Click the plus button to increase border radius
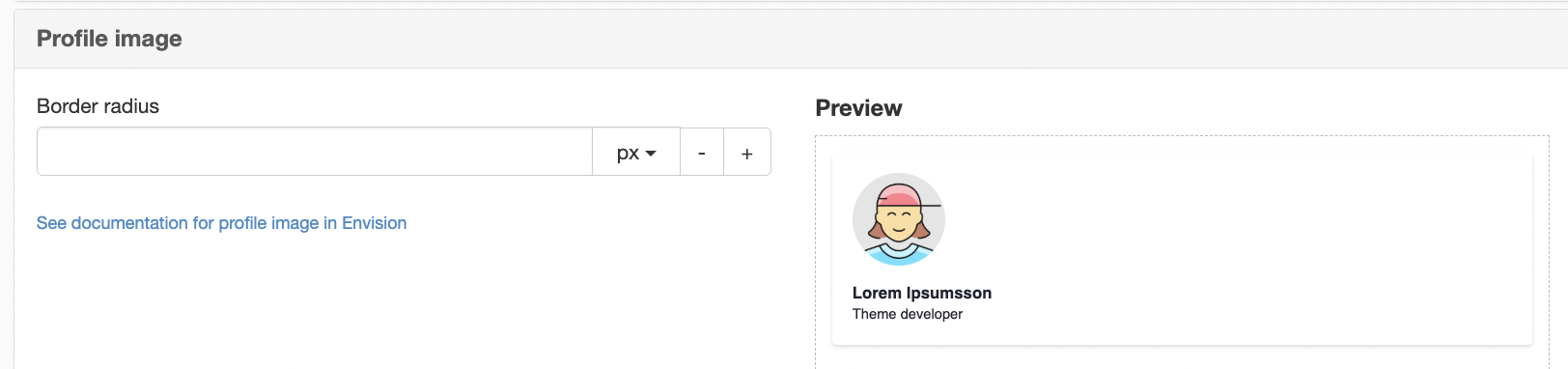 [747, 153]
